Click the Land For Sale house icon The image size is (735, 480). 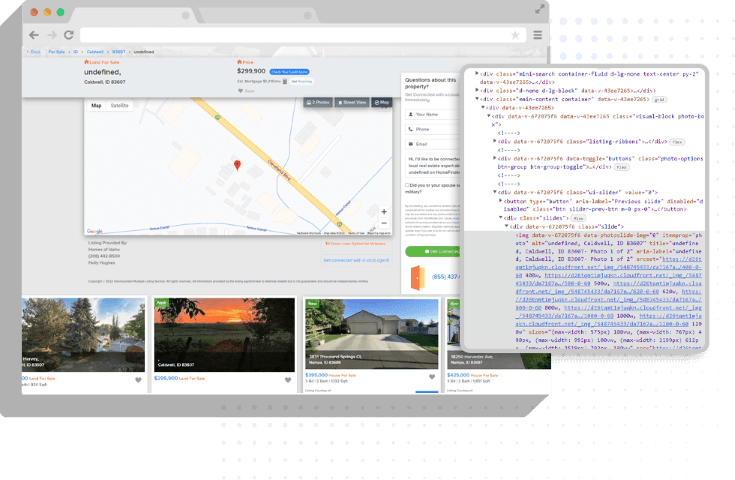(x=86, y=62)
